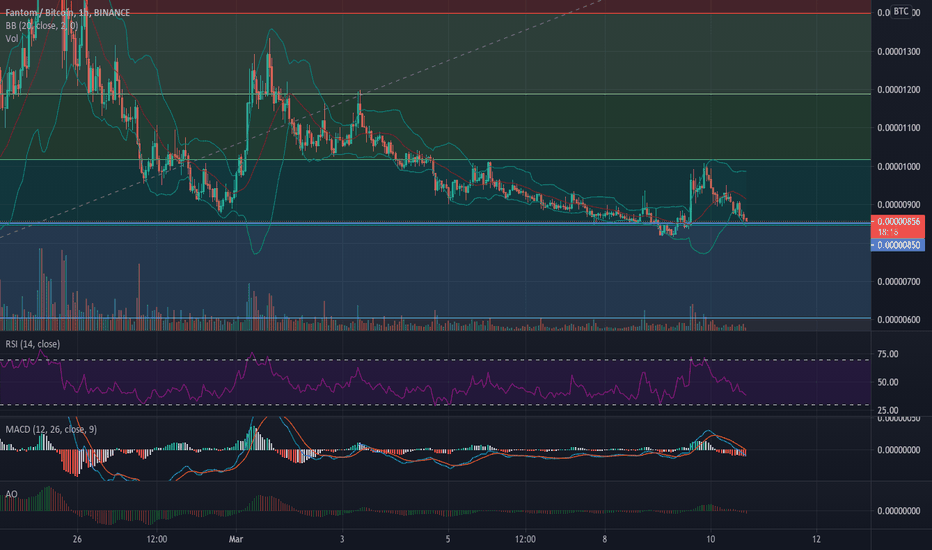This screenshot has width=932, height=550.
Task: Click the Mar month label on time axis
Action: click(x=236, y=539)
